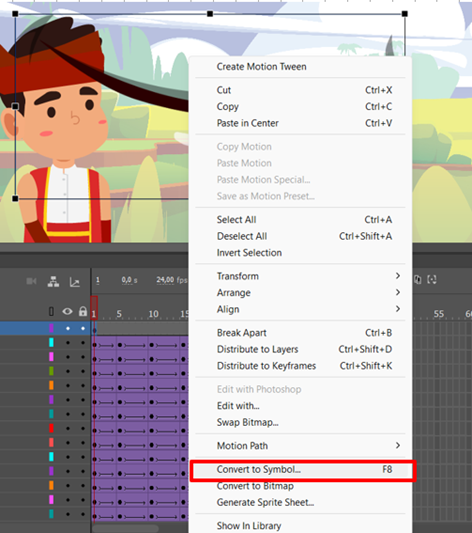Toggle visibility dot of red layer
This screenshot has height=533, width=472.
68,428
